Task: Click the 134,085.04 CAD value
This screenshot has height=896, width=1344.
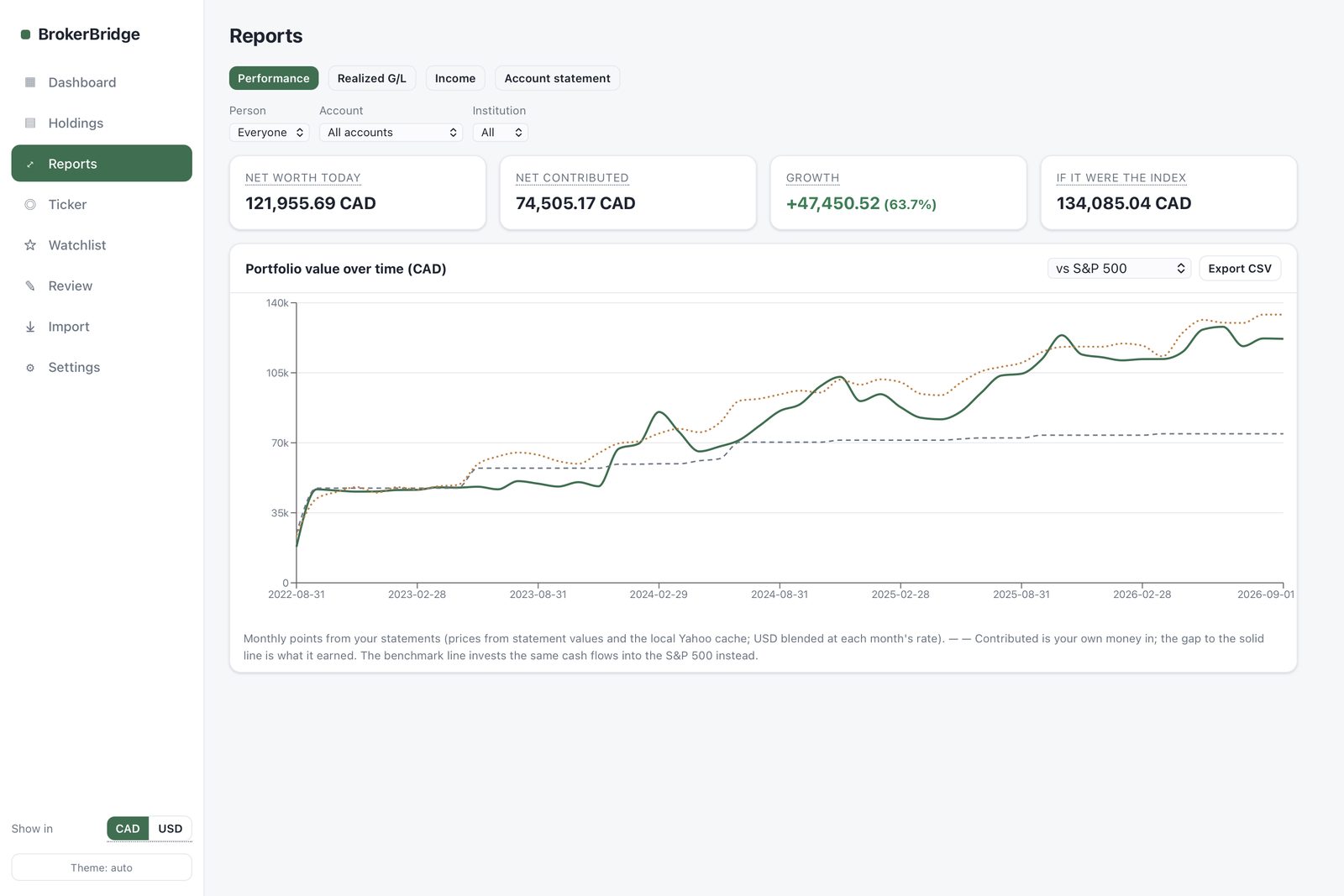Action: tap(1124, 203)
